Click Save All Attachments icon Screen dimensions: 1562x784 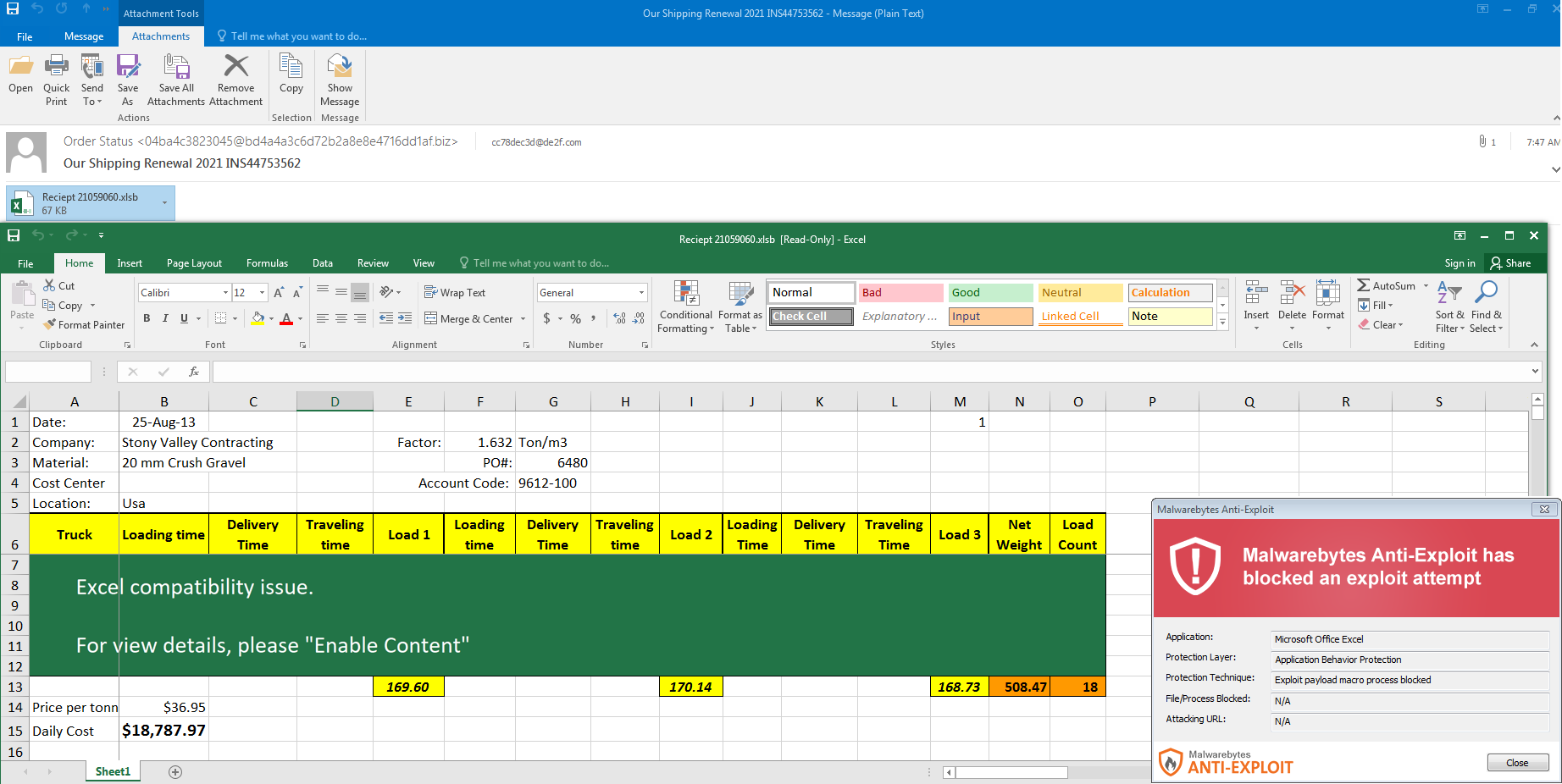[176, 80]
